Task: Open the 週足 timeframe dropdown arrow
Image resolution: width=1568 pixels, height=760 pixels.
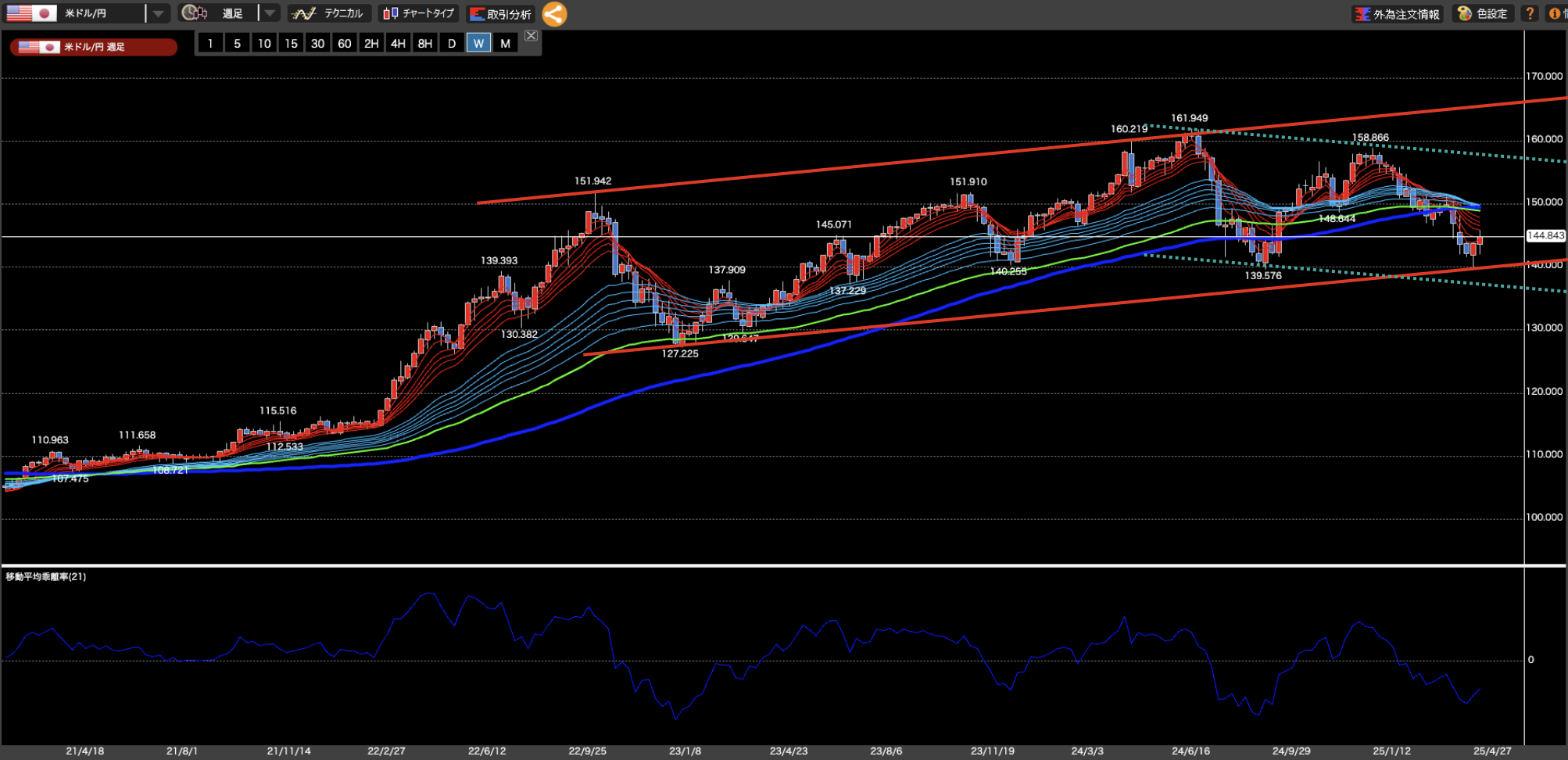Action: pyautogui.click(x=269, y=13)
